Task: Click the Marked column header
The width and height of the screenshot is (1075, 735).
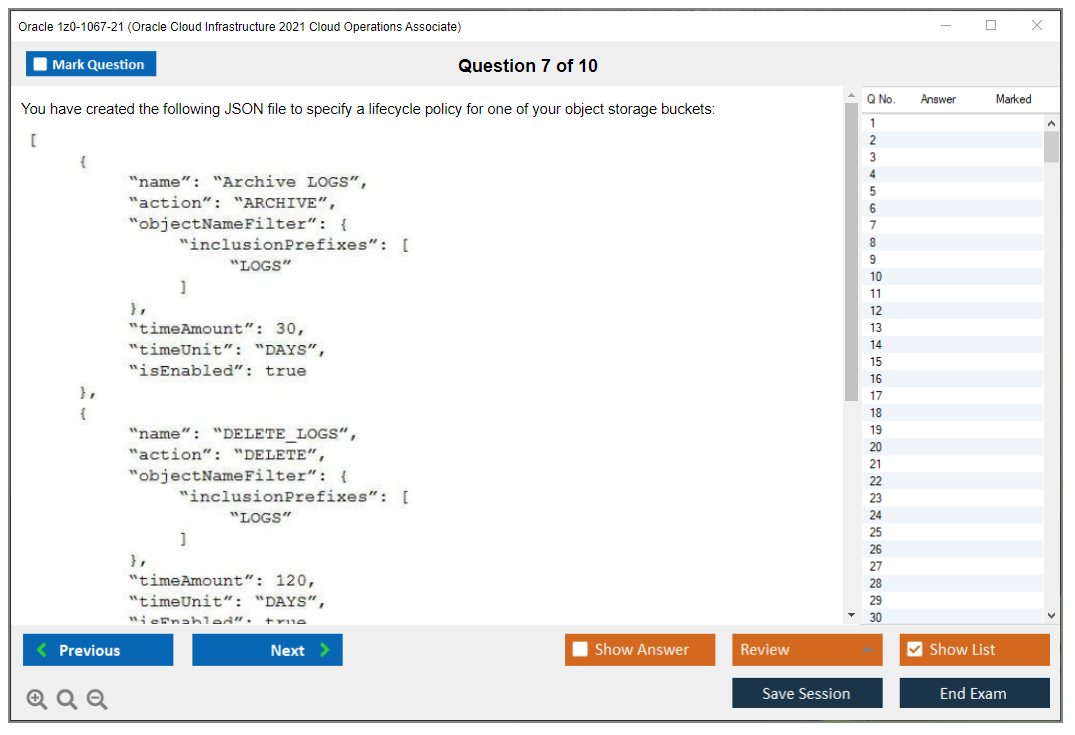Action: pyautogui.click(x=1013, y=99)
